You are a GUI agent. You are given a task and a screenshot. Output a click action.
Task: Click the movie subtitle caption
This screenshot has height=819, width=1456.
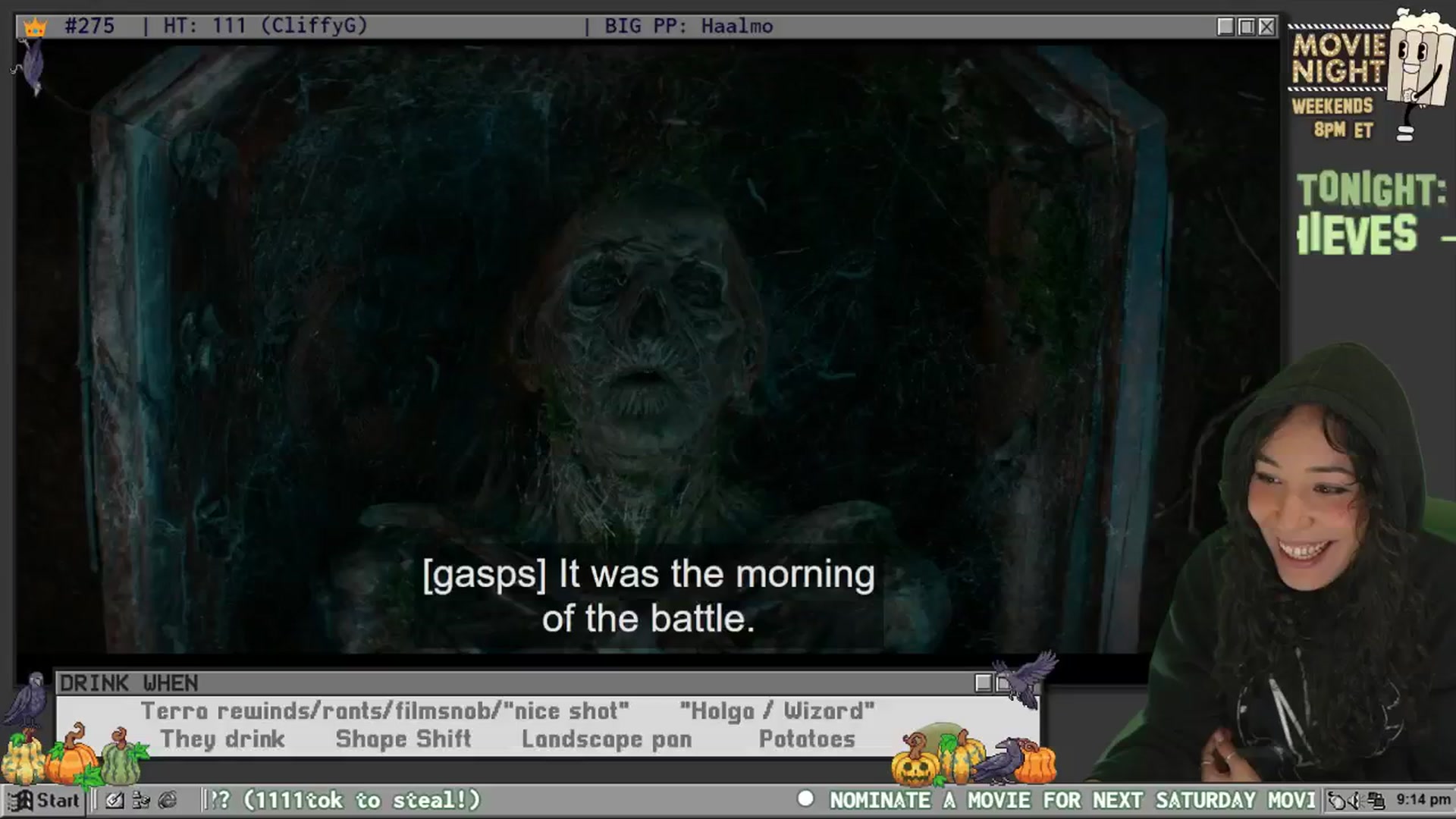click(648, 596)
